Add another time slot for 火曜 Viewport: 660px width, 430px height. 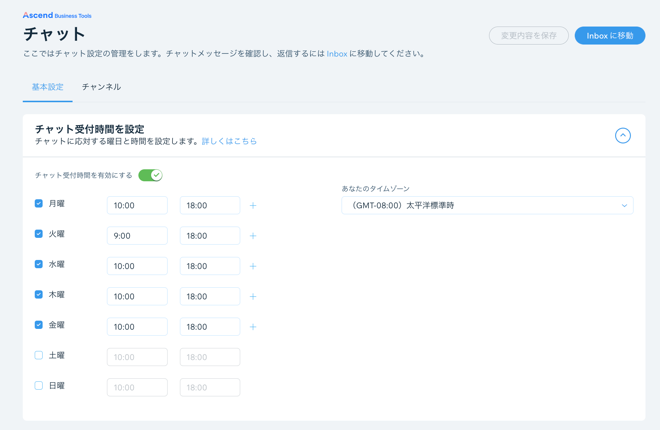pos(253,236)
